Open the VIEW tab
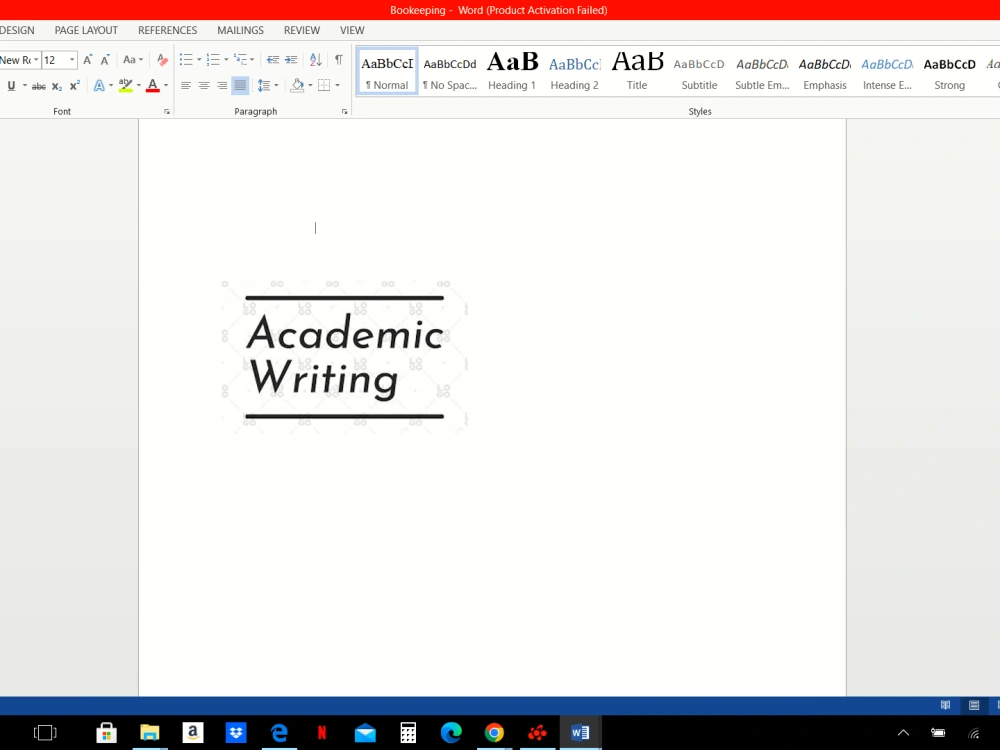 (352, 30)
